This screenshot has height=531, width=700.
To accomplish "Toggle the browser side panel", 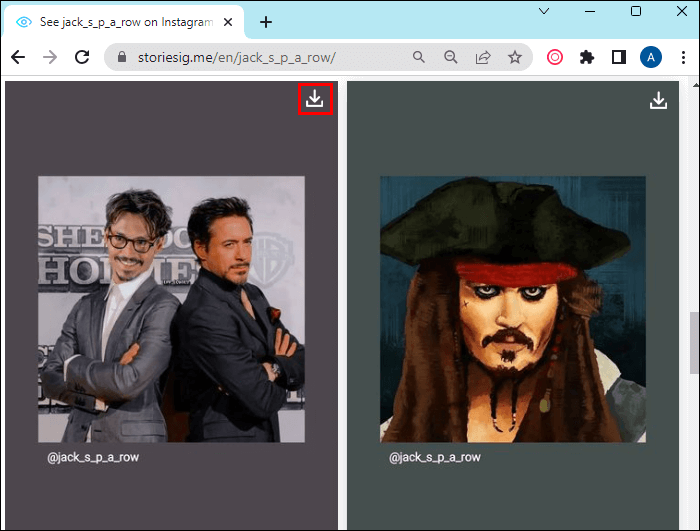I will pyautogui.click(x=618, y=57).
